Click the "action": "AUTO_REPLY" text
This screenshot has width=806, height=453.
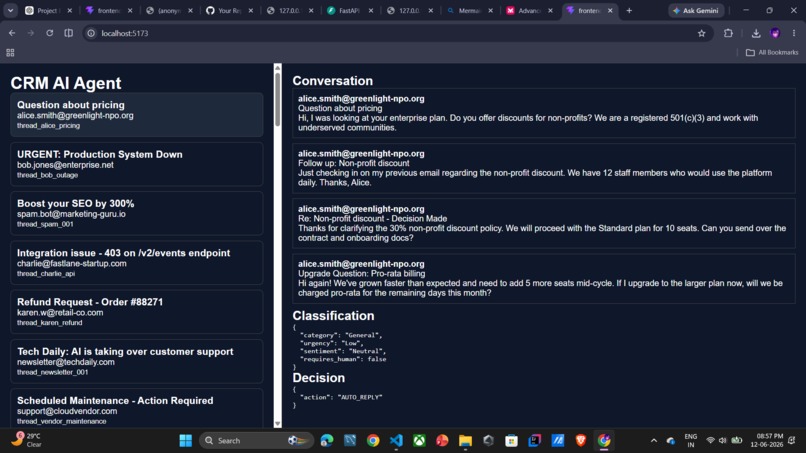(x=341, y=397)
